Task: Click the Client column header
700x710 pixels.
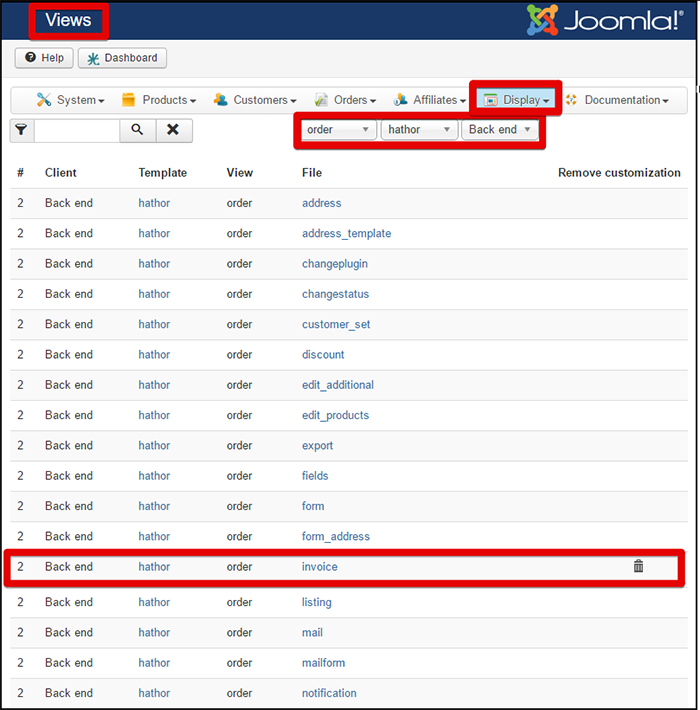Action: click(x=61, y=173)
